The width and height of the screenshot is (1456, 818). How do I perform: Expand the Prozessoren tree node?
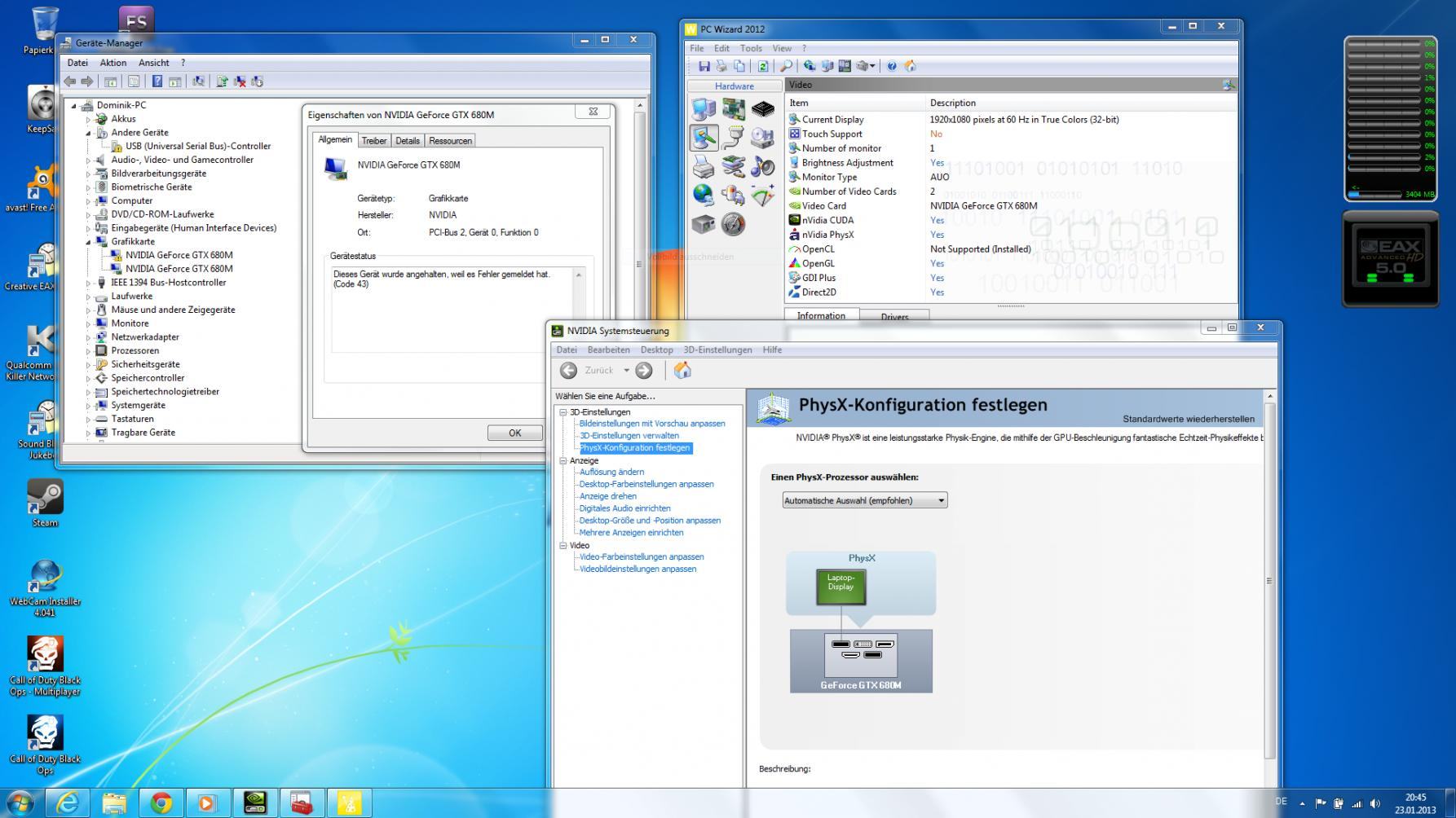tap(89, 351)
